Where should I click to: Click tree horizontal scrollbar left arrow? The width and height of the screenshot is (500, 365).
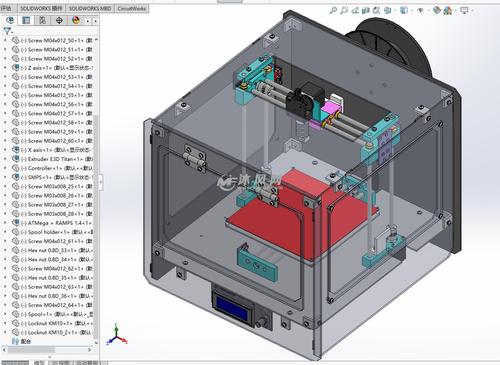(4, 350)
